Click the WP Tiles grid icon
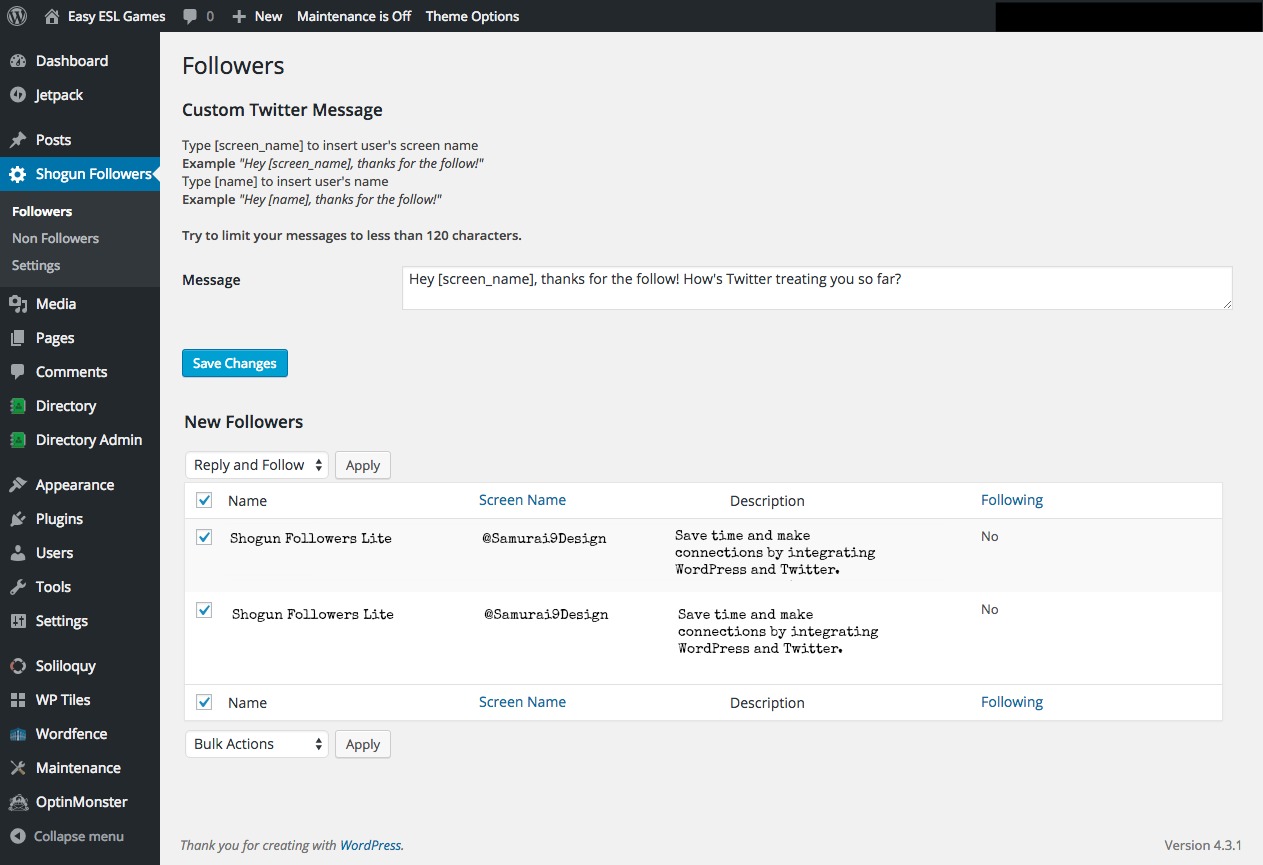The width and height of the screenshot is (1263, 865). pos(18,700)
